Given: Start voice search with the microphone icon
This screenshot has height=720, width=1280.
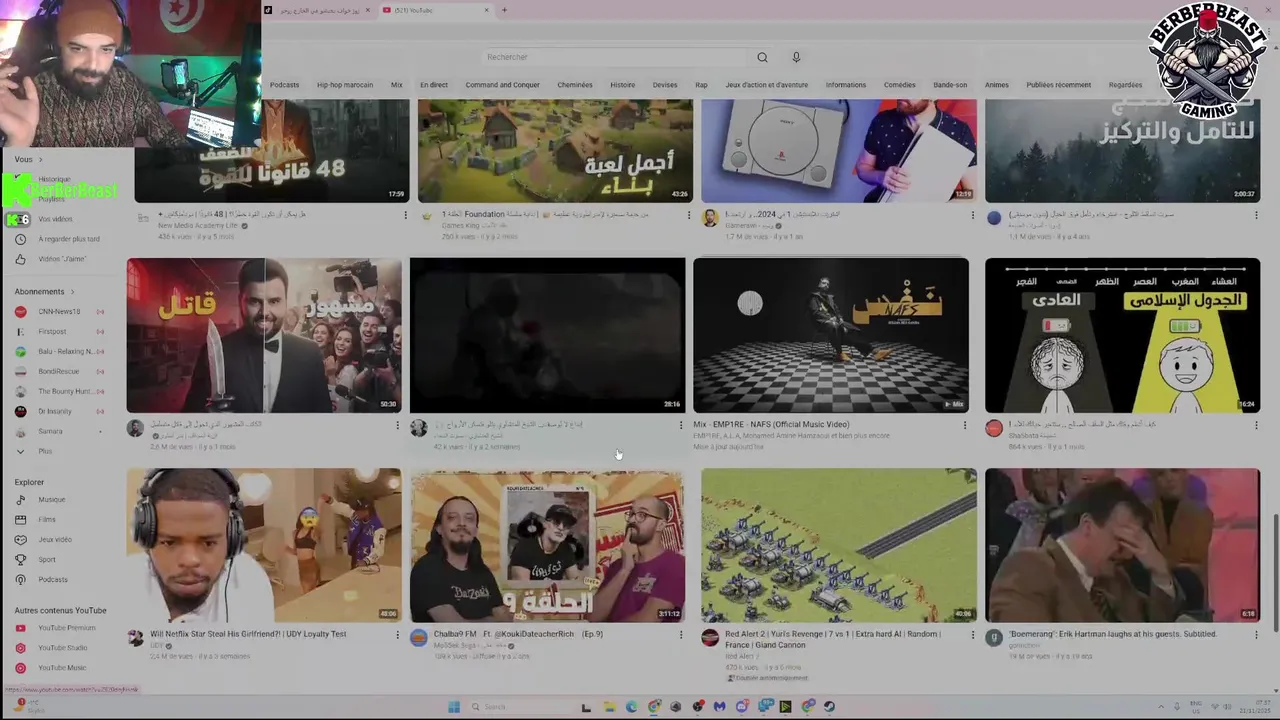Looking at the screenshot, I should [x=796, y=57].
